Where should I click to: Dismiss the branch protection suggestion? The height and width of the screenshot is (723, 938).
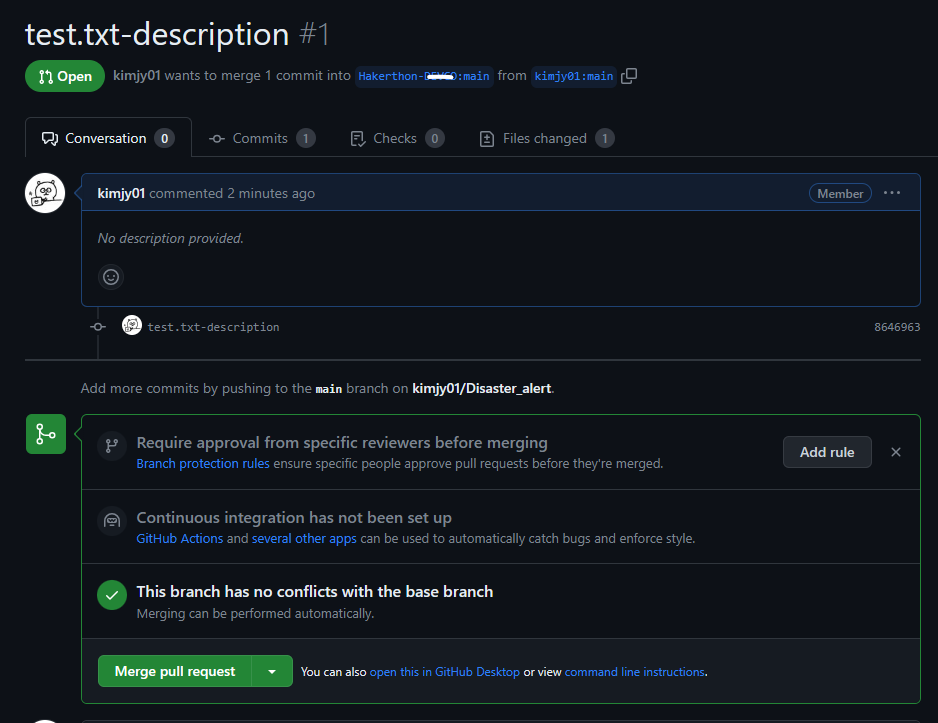(896, 452)
